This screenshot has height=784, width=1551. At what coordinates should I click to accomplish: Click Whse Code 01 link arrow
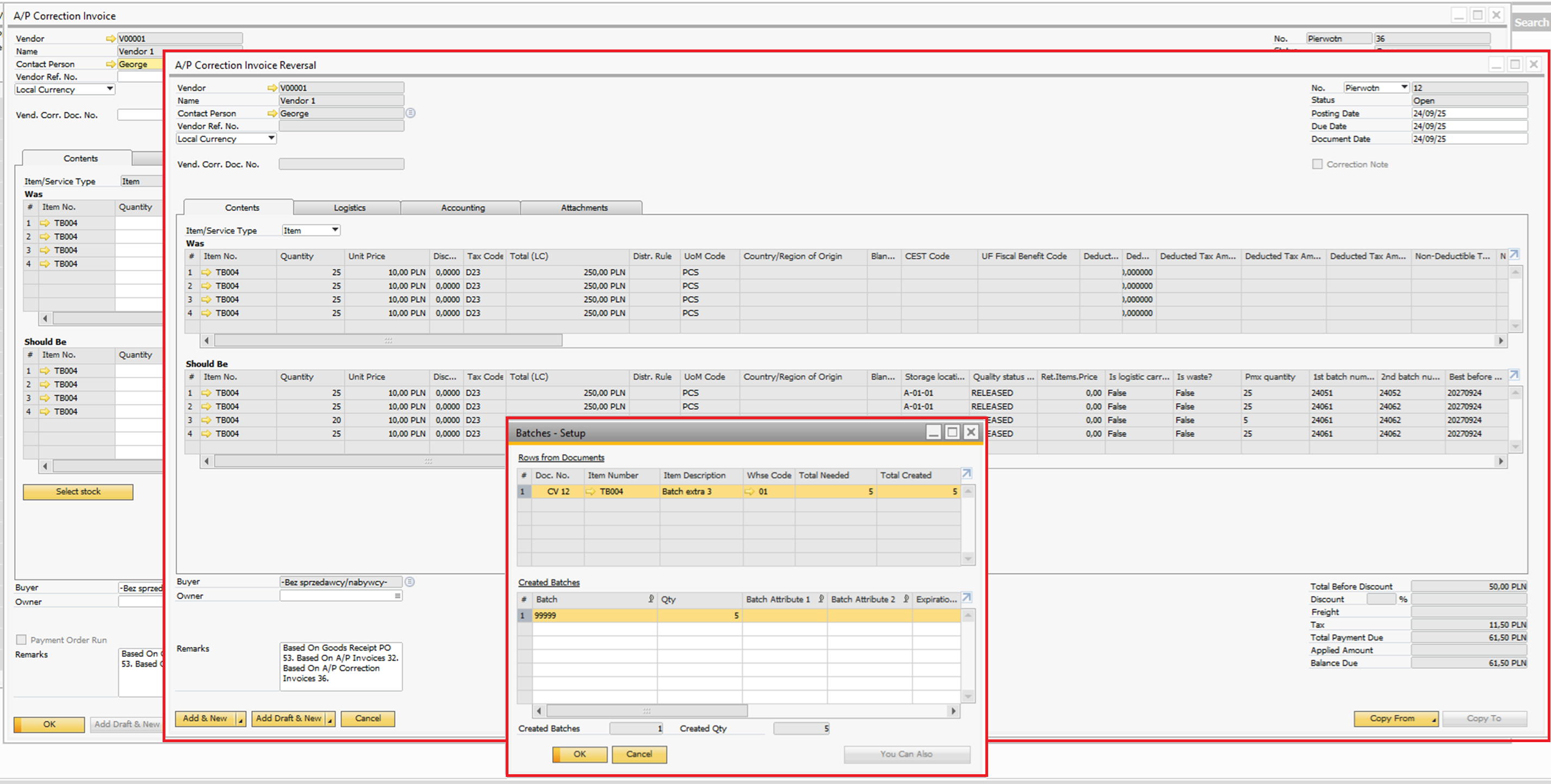[x=749, y=491]
